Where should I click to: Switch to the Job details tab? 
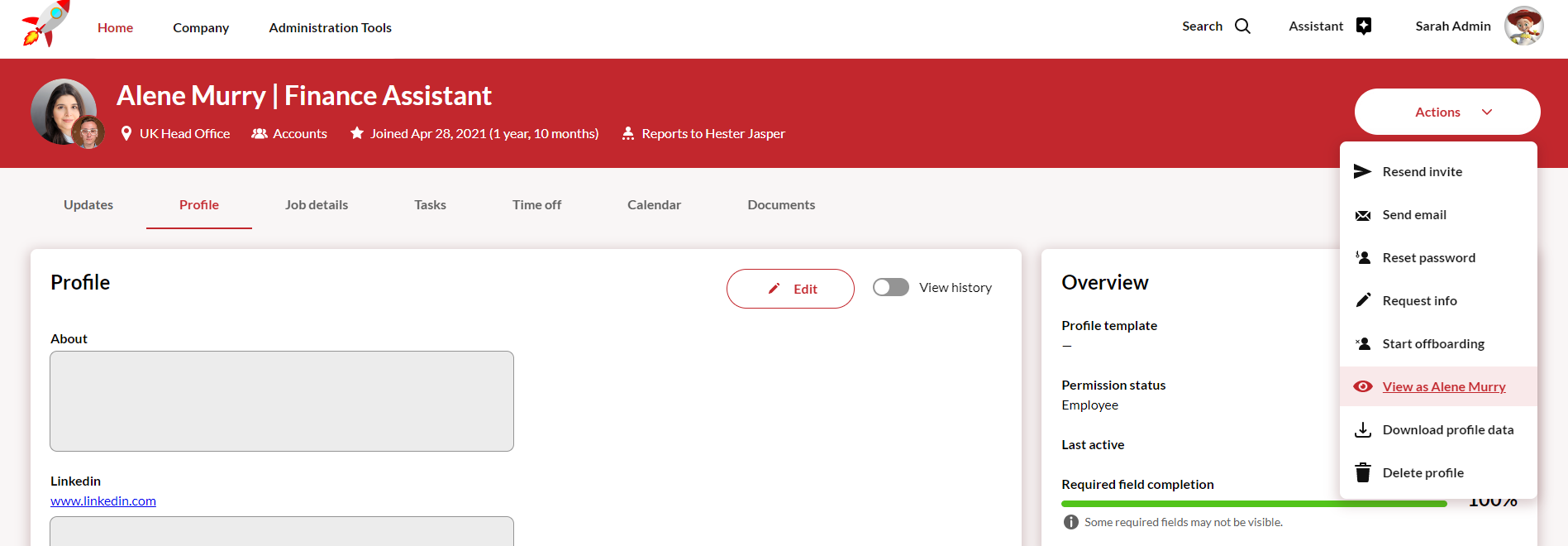click(x=317, y=204)
